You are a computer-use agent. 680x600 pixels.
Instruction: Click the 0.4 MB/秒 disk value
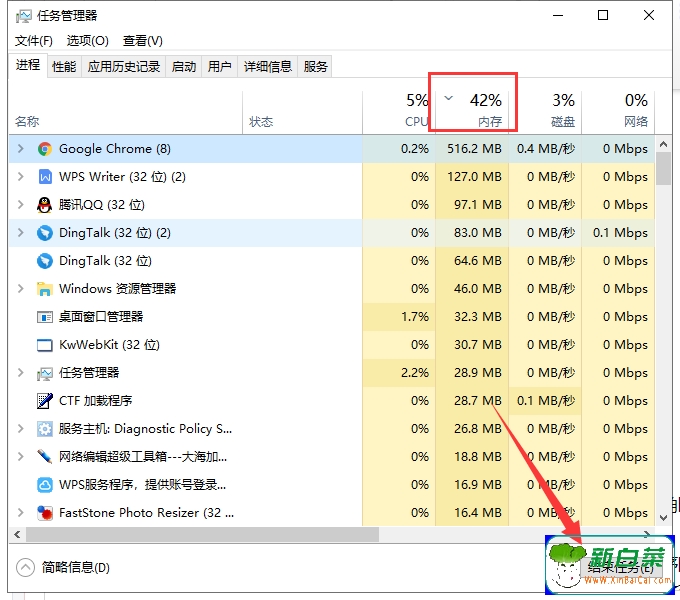coord(546,149)
